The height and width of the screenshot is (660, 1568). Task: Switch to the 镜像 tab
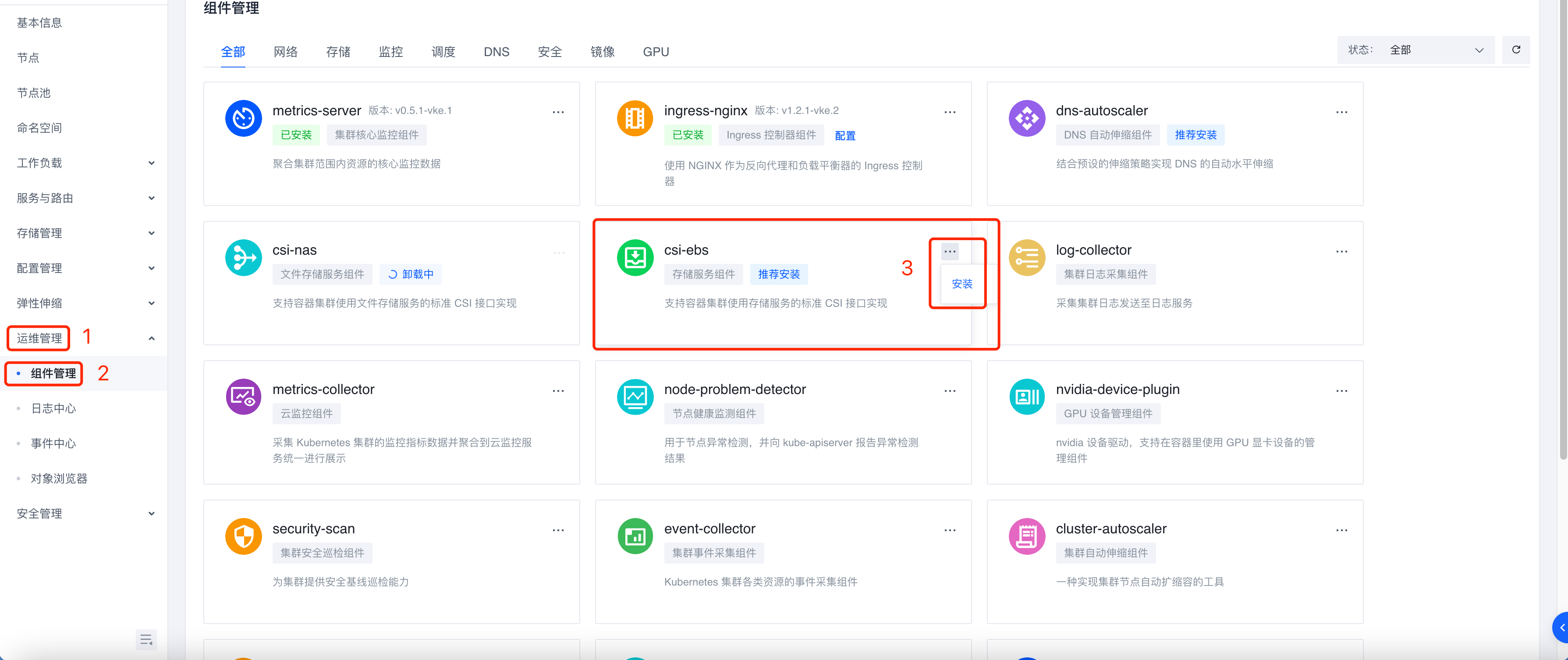(603, 52)
